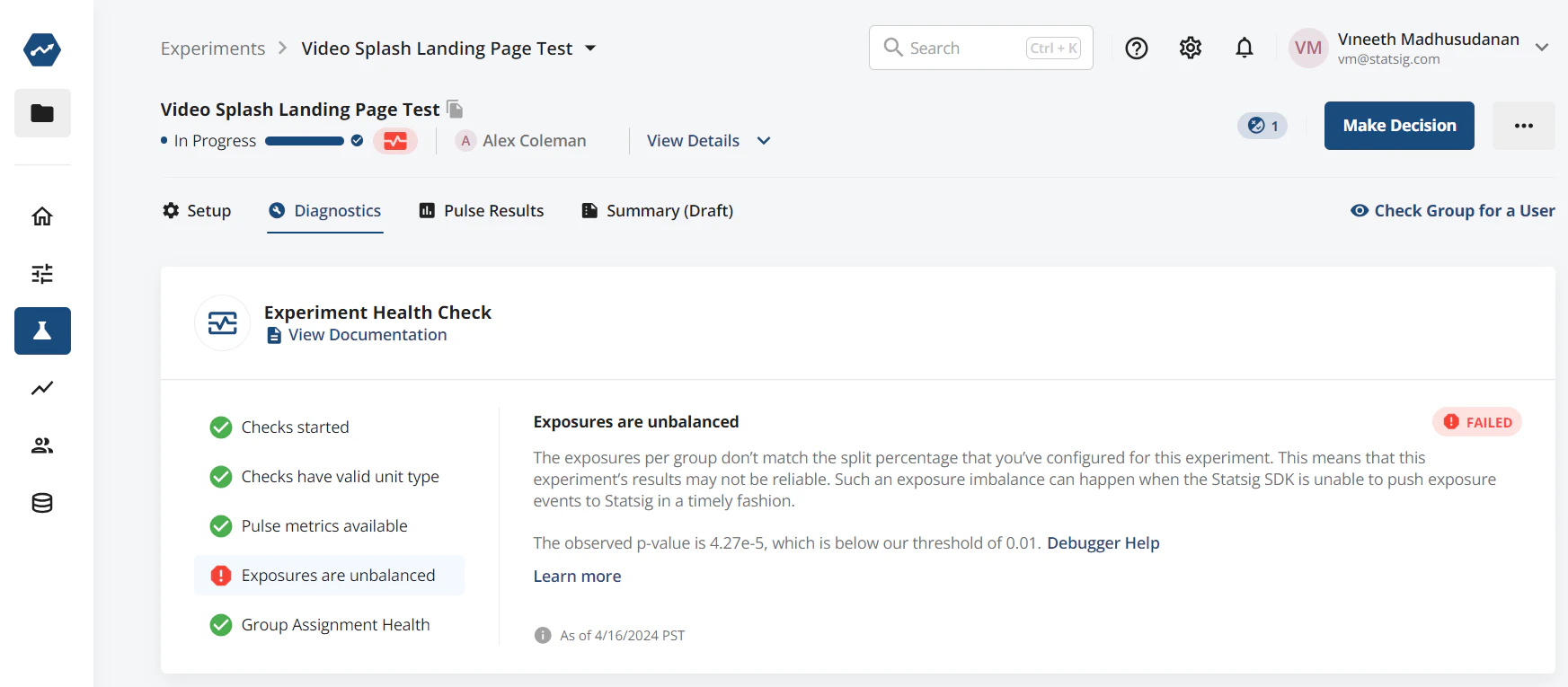The height and width of the screenshot is (687, 1568).
Task: Select the Experiments flask icon
Action: click(42, 330)
